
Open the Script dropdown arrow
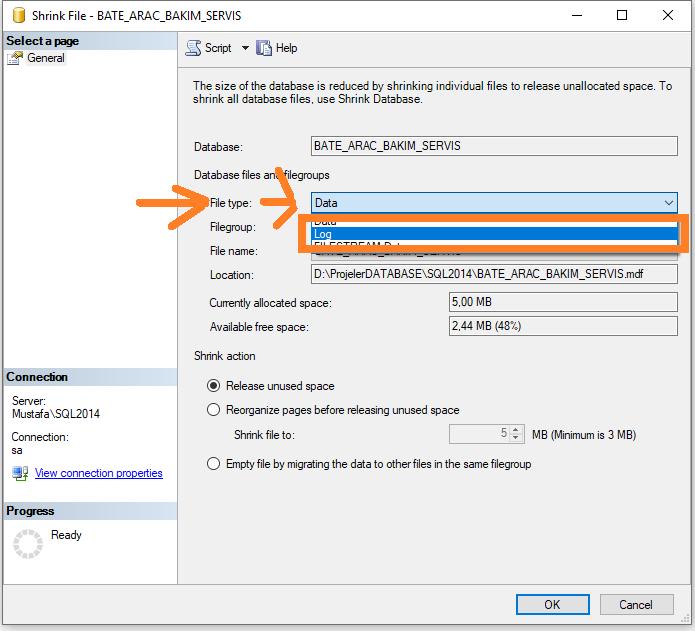(x=245, y=48)
